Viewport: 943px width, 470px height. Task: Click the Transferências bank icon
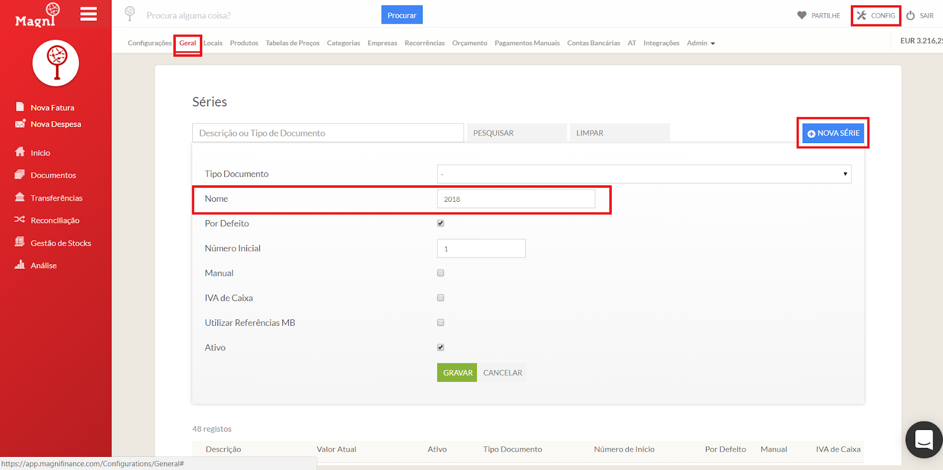point(19,198)
